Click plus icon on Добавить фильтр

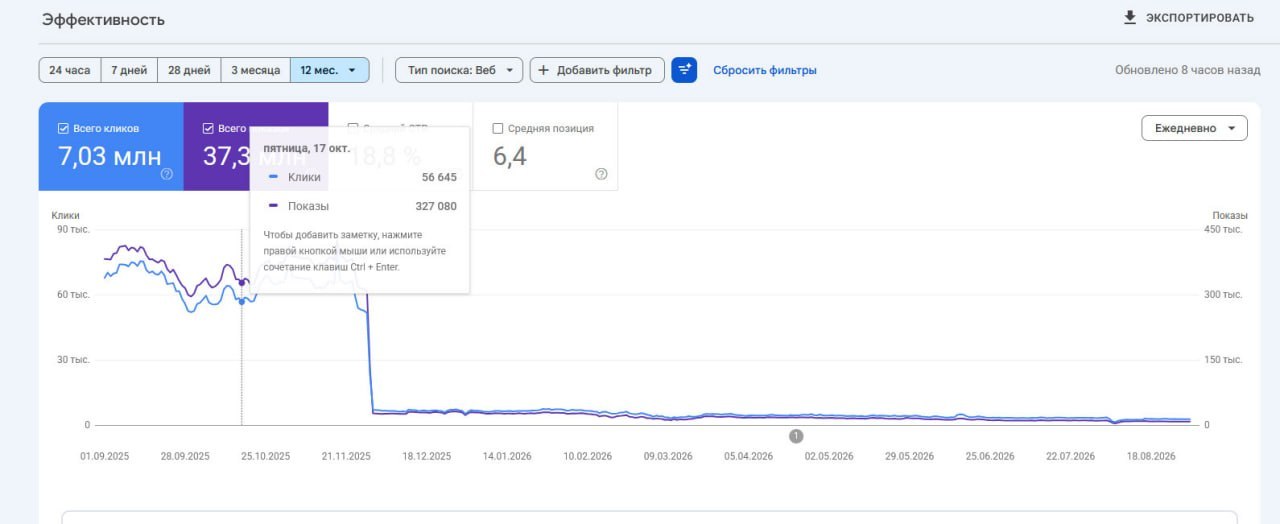[x=544, y=70]
